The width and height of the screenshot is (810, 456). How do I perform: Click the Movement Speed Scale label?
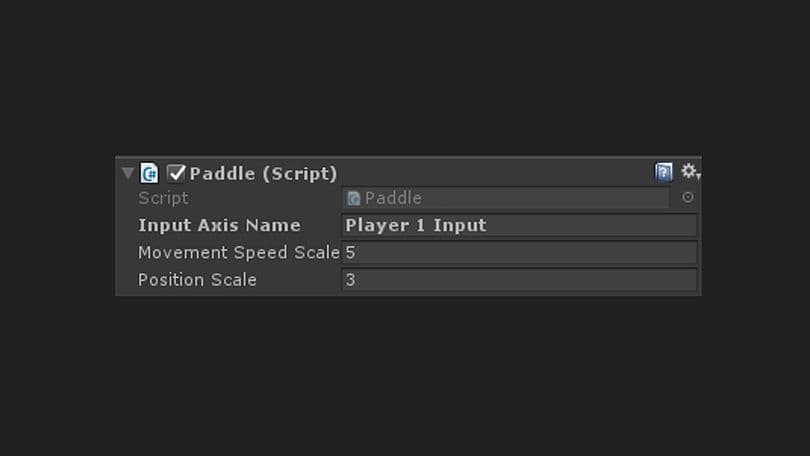tap(238, 252)
